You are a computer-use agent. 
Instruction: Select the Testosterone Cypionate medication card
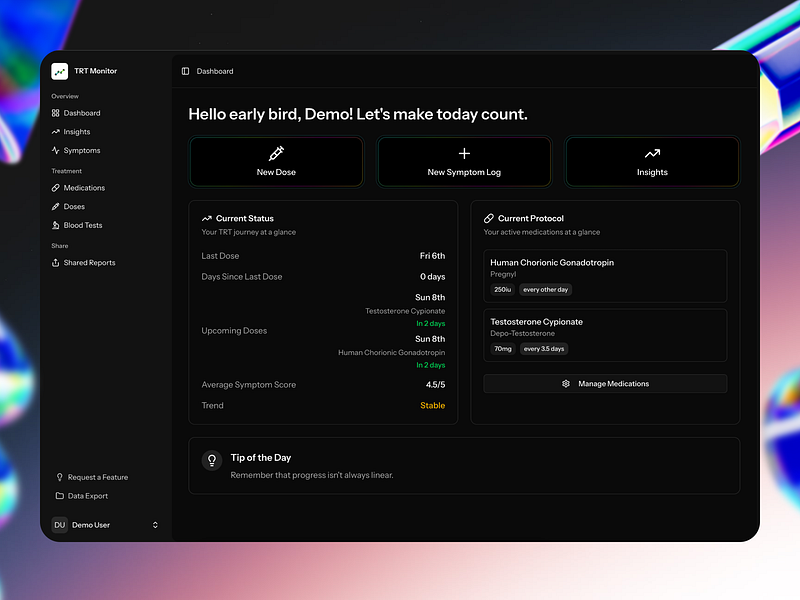[x=605, y=335]
